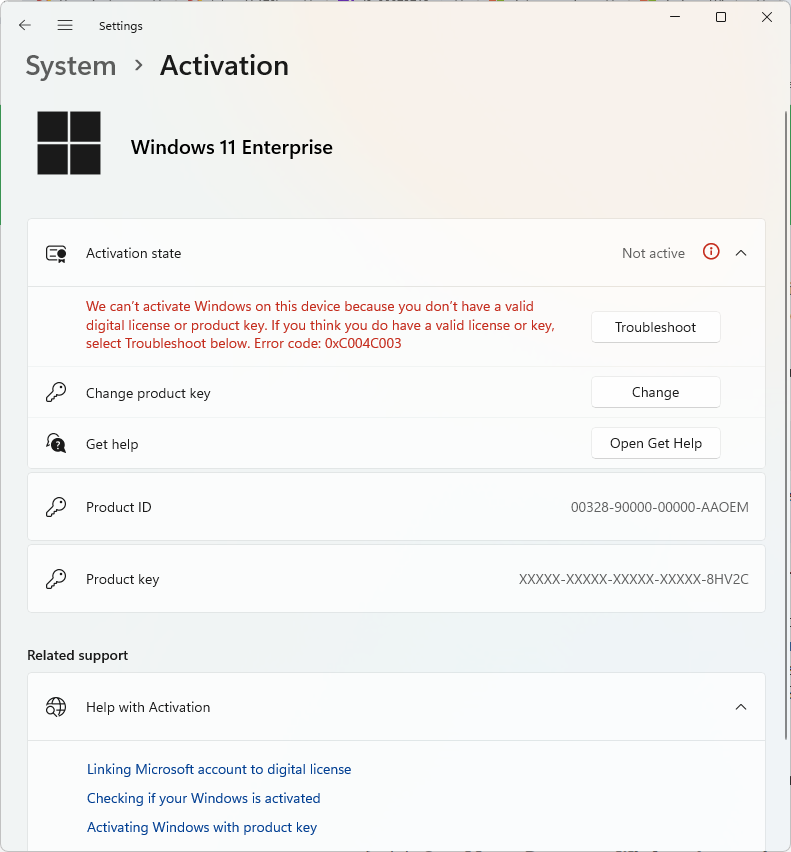Click the Help with Activation label

tap(148, 707)
